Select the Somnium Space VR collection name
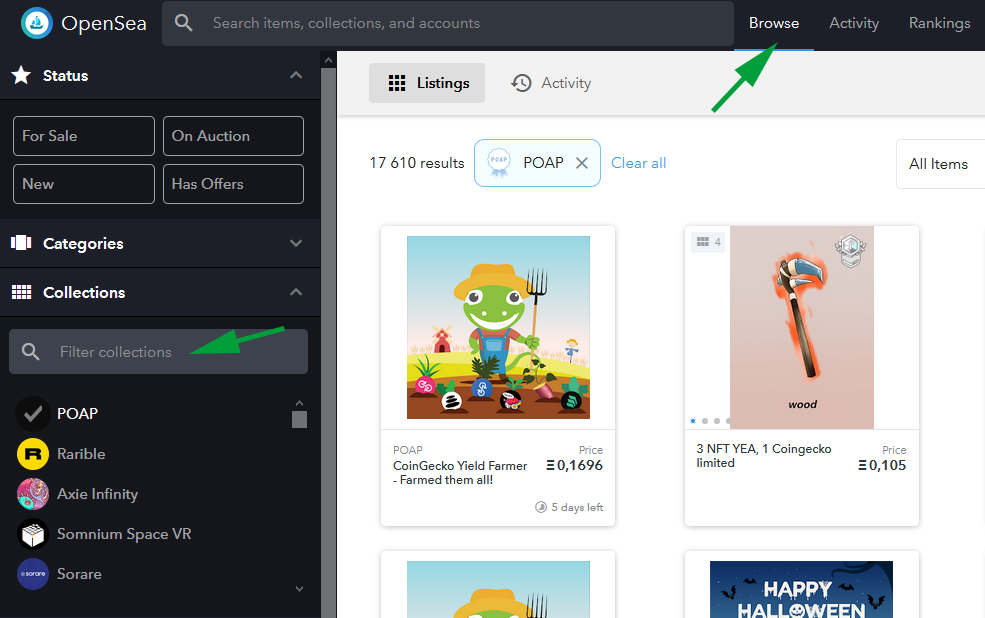Screen dimensions: 985x618 [x=124, y=534]
